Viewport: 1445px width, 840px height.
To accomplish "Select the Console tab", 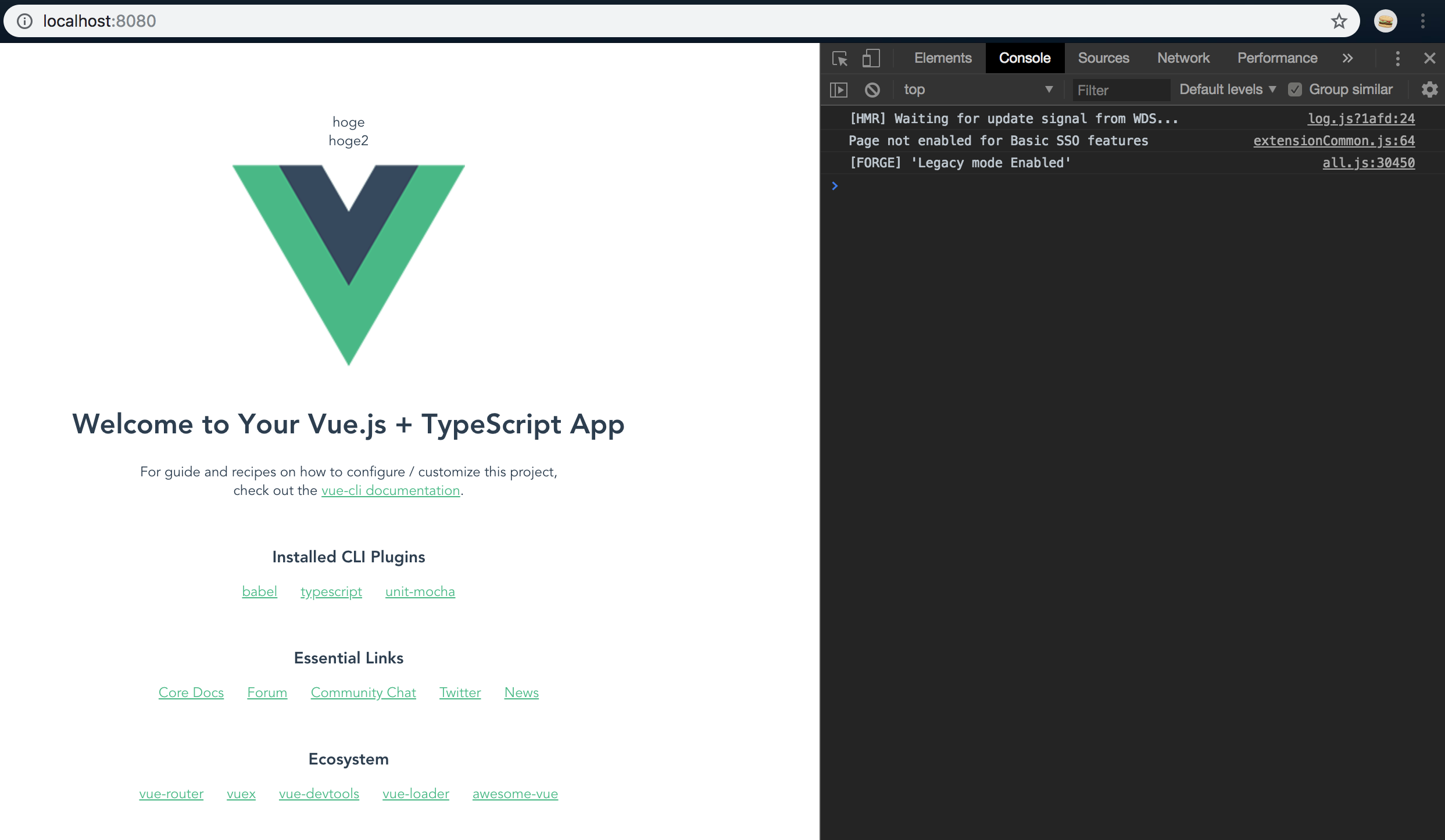I will (x=1024, y=58).
